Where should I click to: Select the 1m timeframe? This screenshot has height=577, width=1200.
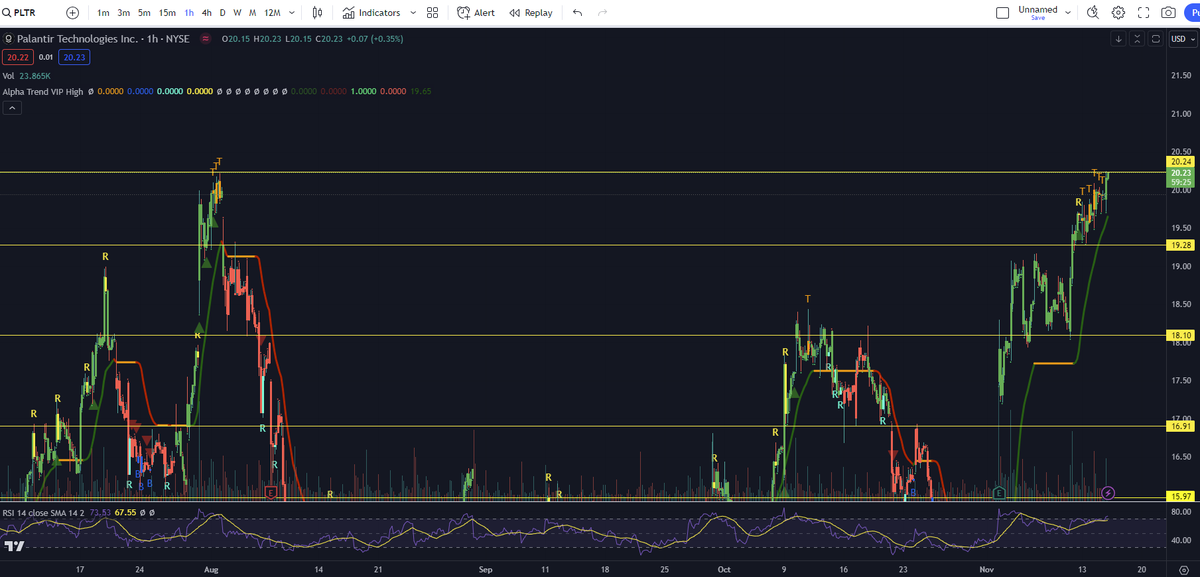(103, 13)
